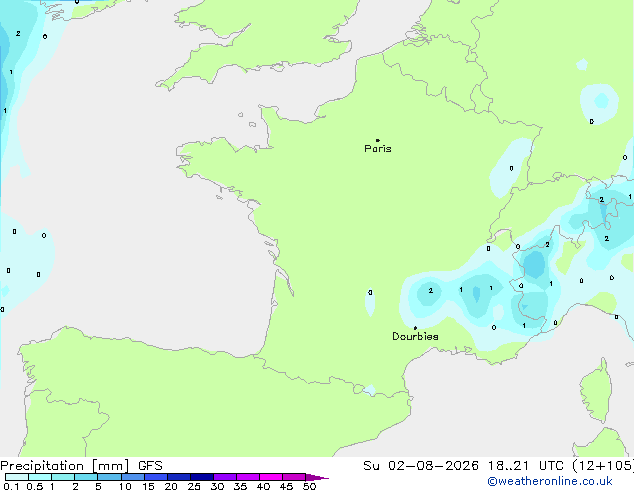
Task: Click the Paris city marker dot
Action: click(378, 140)
